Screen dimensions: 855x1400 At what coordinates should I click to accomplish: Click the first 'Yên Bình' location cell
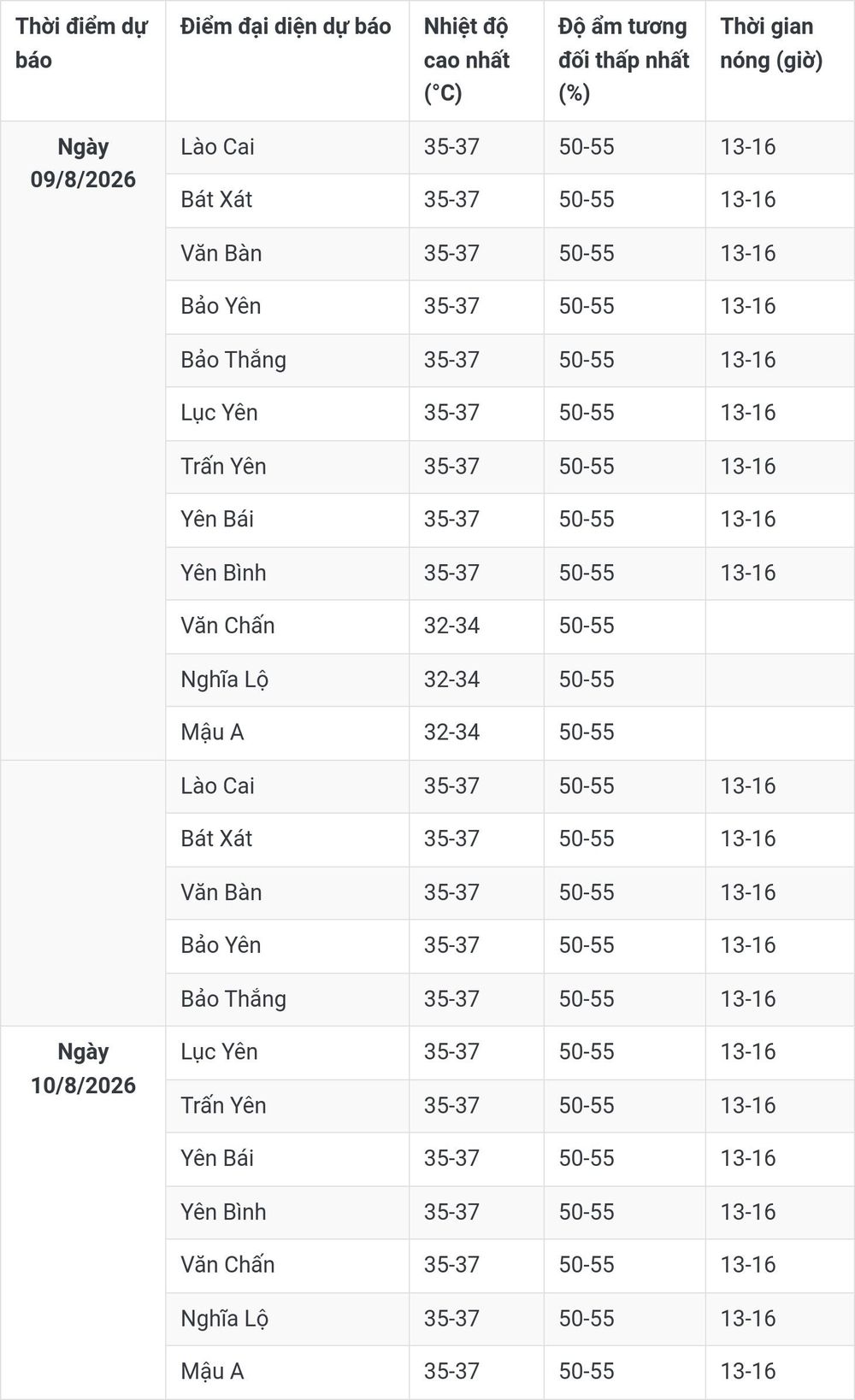click(287, 573)
